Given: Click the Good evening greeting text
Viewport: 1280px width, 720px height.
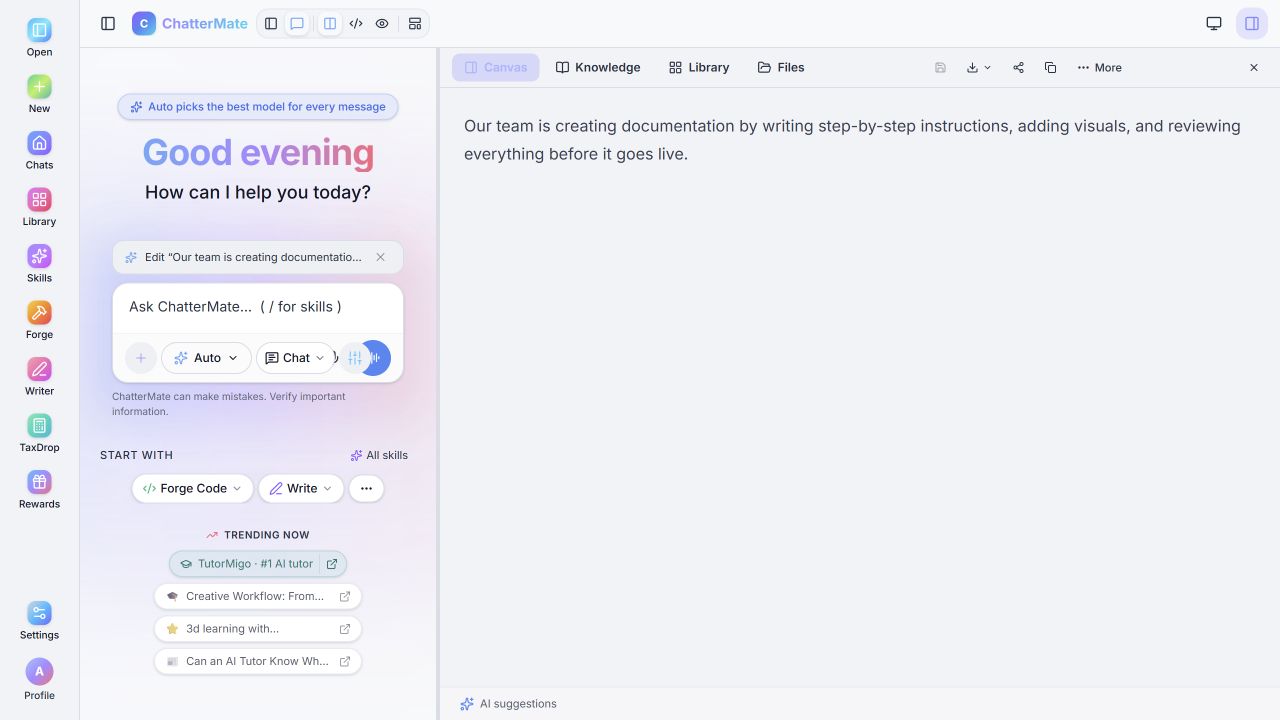Looking at the screenshot, I should [258, 152].
